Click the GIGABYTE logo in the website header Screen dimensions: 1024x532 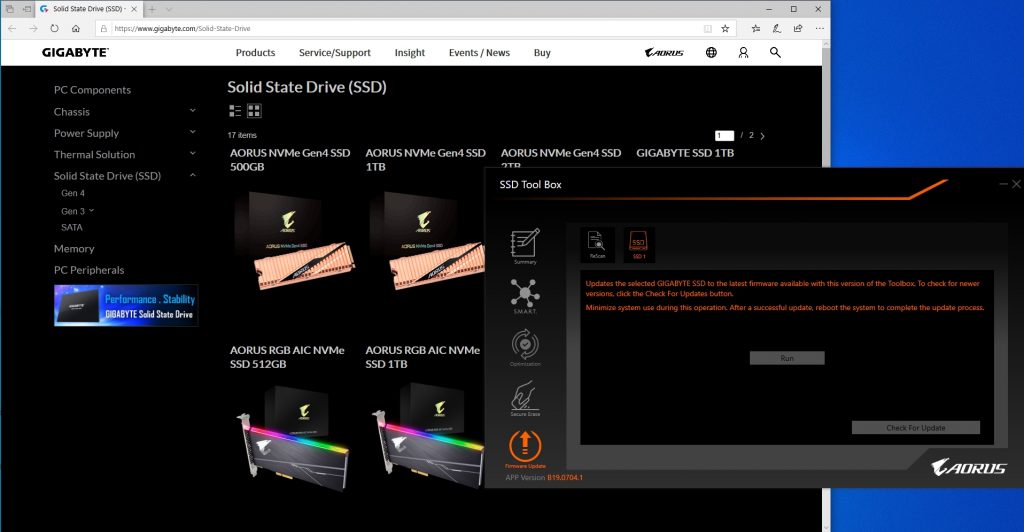pos(75,52)
